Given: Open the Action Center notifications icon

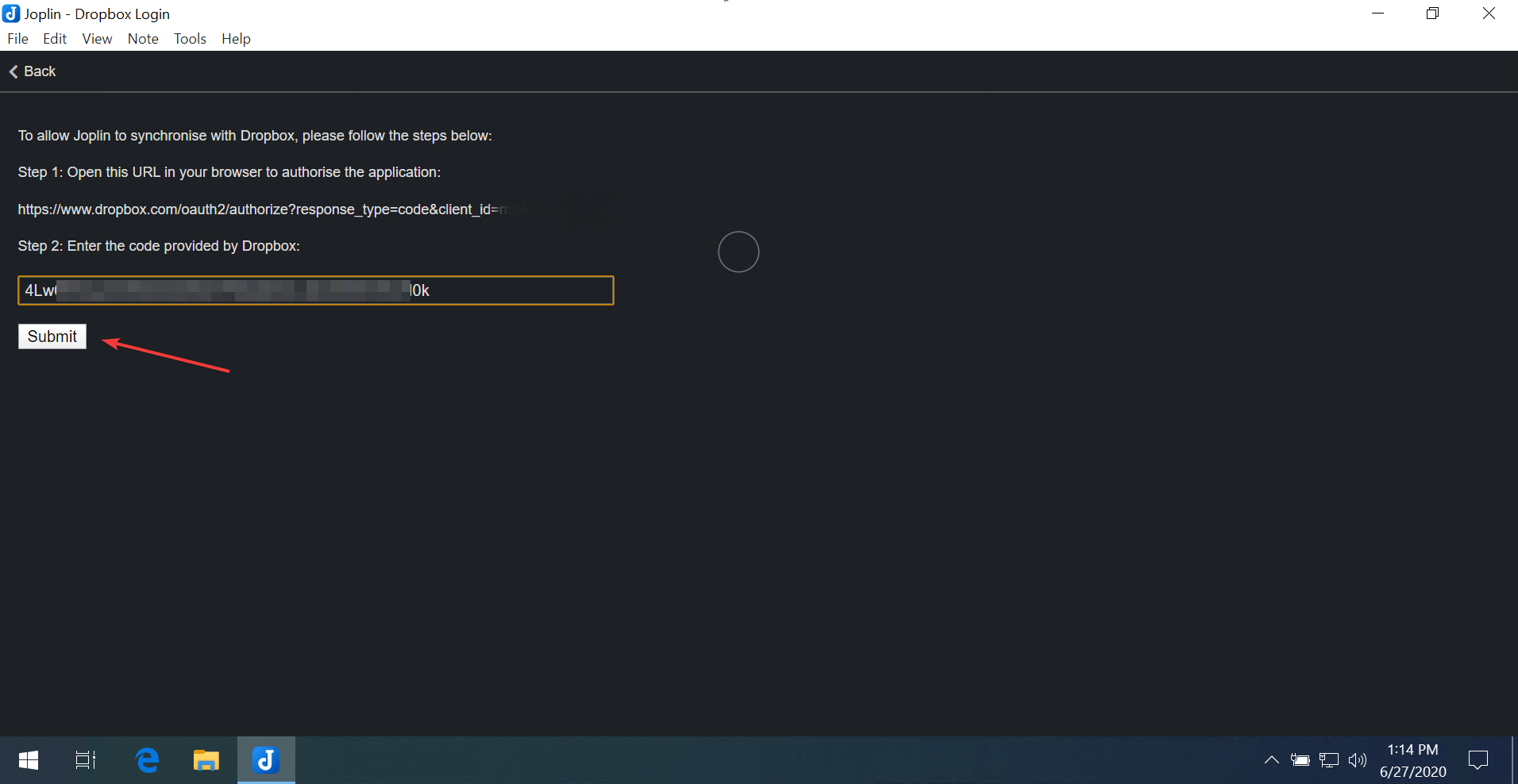Looking at the screenshot, I should pyautogui.click(x=1479, y=759).
